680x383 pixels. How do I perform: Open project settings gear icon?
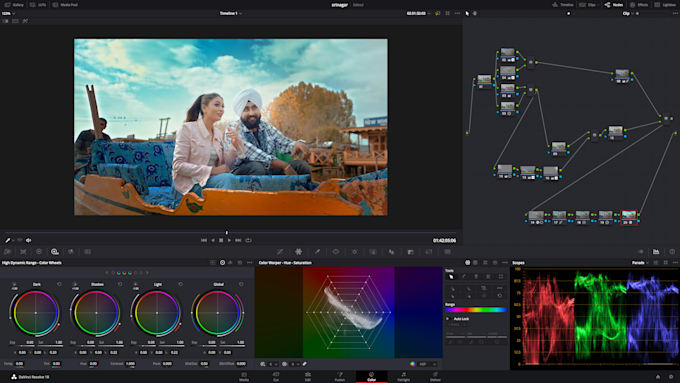click(x=671, y=377)
